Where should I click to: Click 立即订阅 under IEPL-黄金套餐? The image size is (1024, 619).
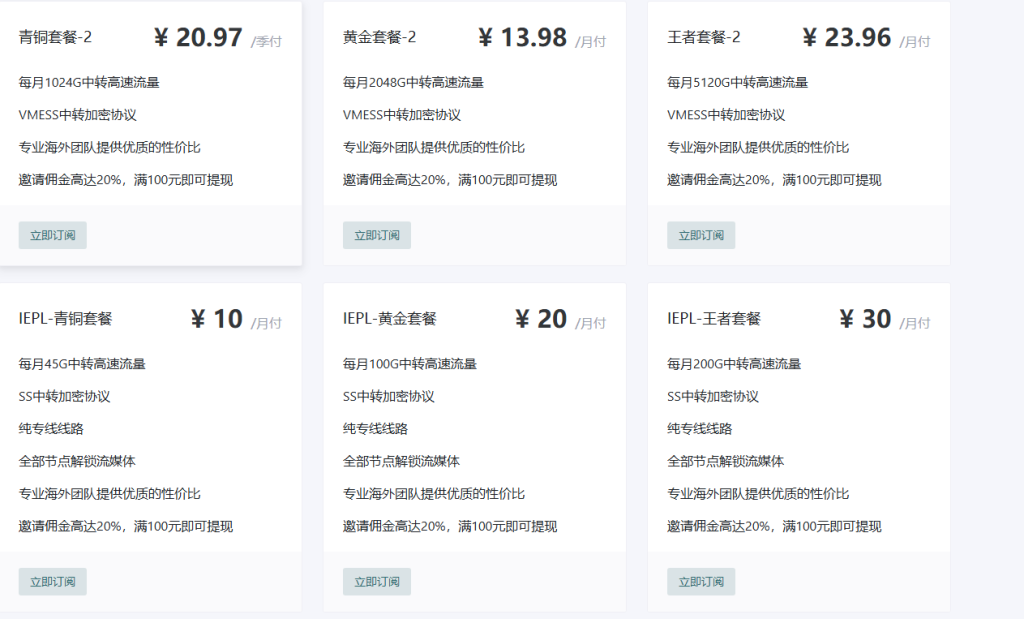[x=377, y=582]
